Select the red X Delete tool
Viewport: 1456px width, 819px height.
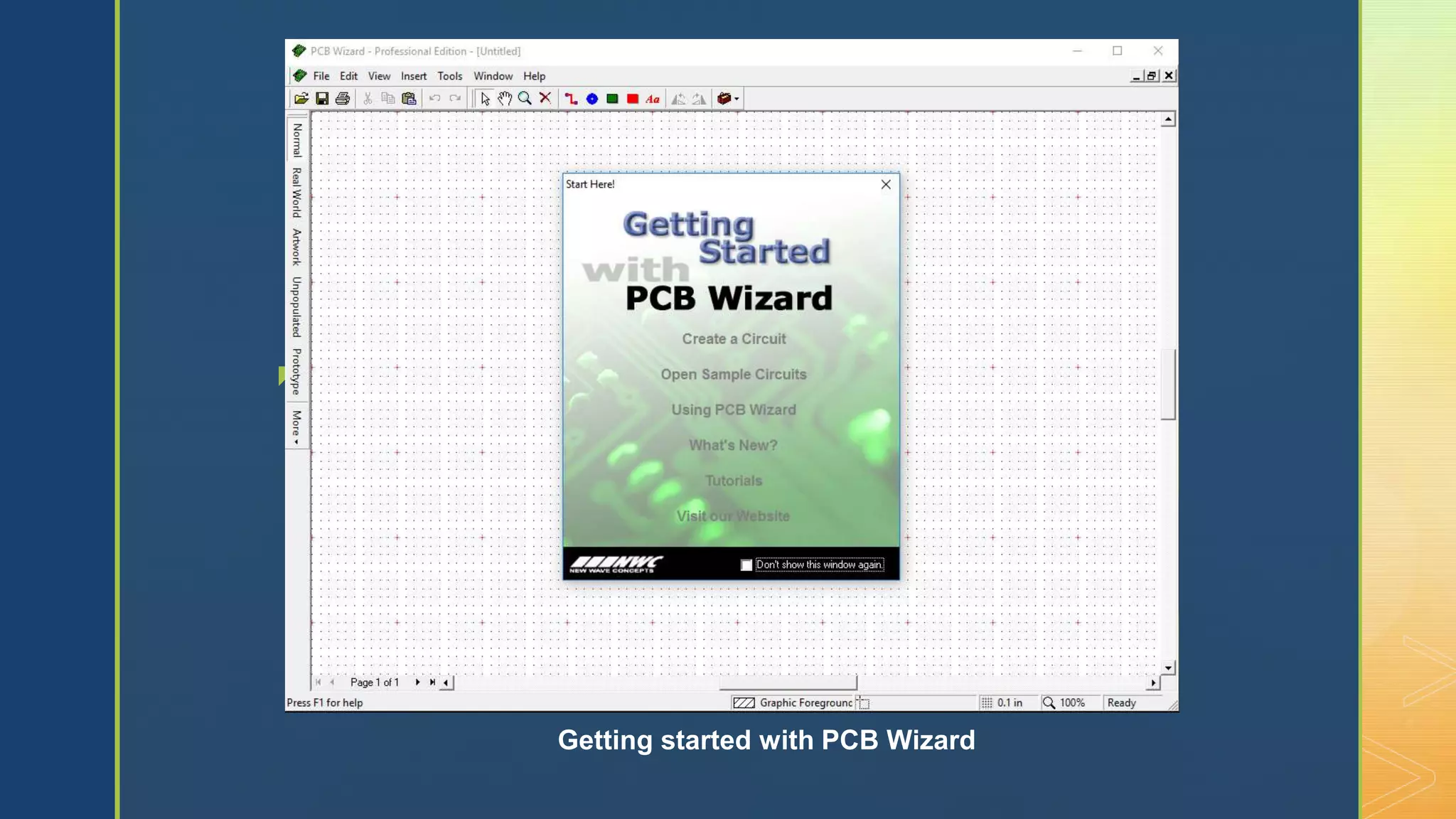(545, 98)
